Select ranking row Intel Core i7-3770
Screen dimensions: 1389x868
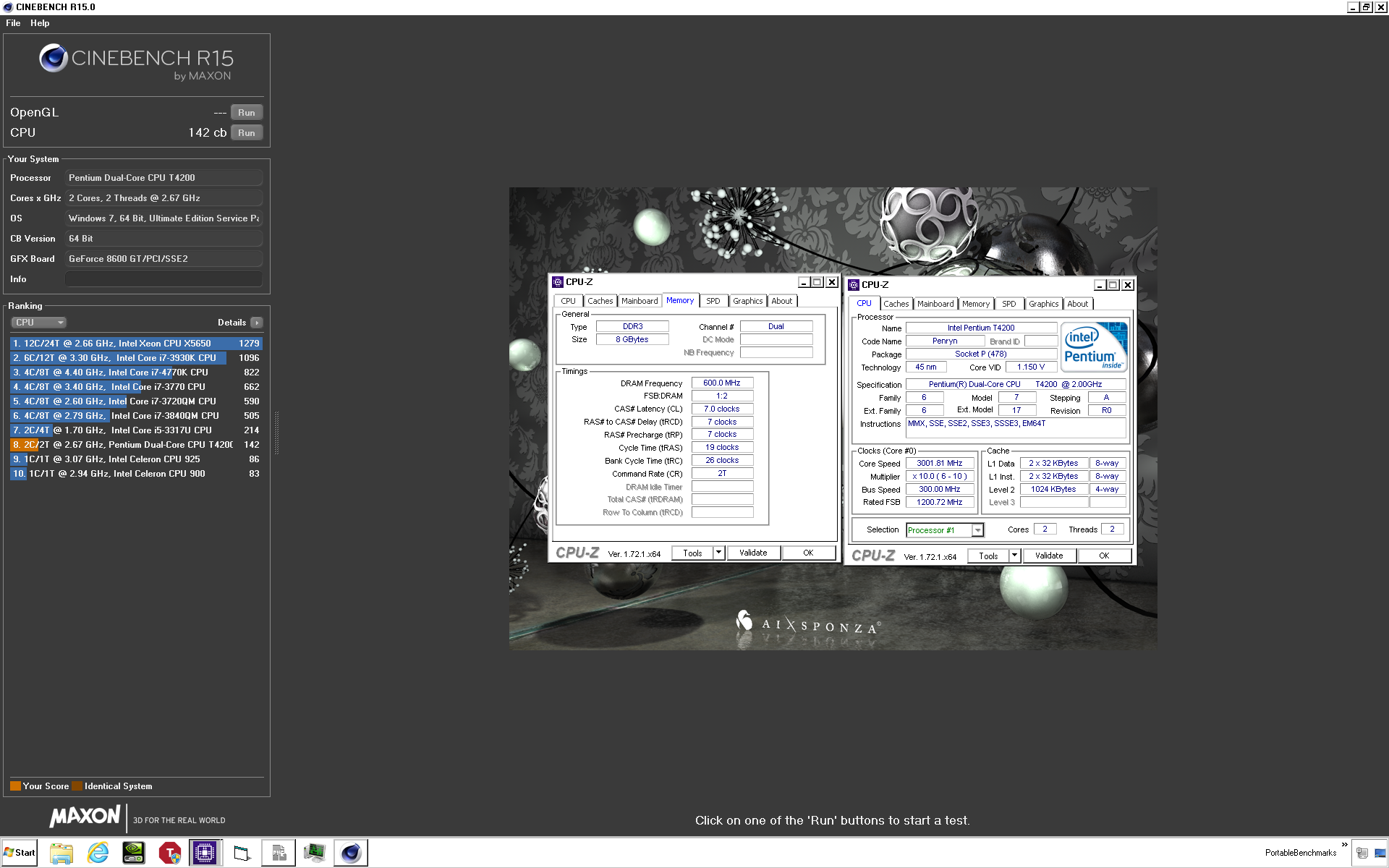tap(136, 387)
